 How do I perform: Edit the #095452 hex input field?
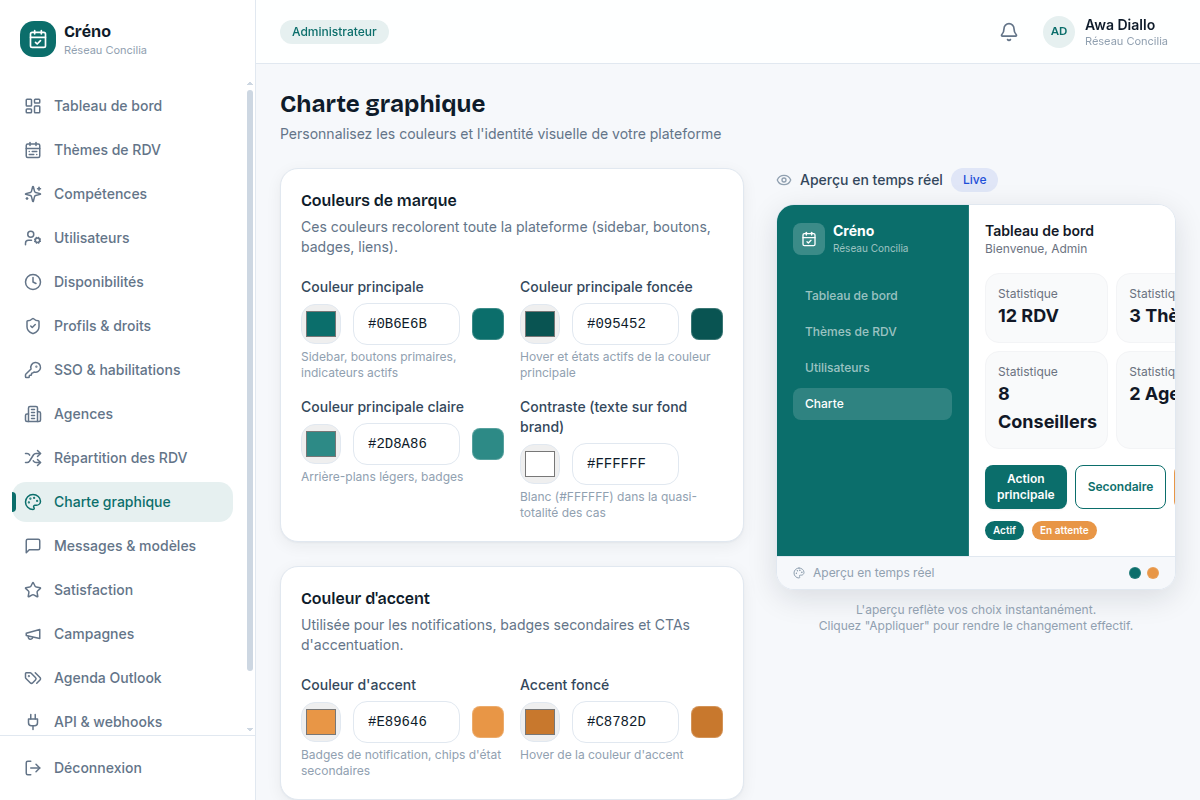(625, 324)
